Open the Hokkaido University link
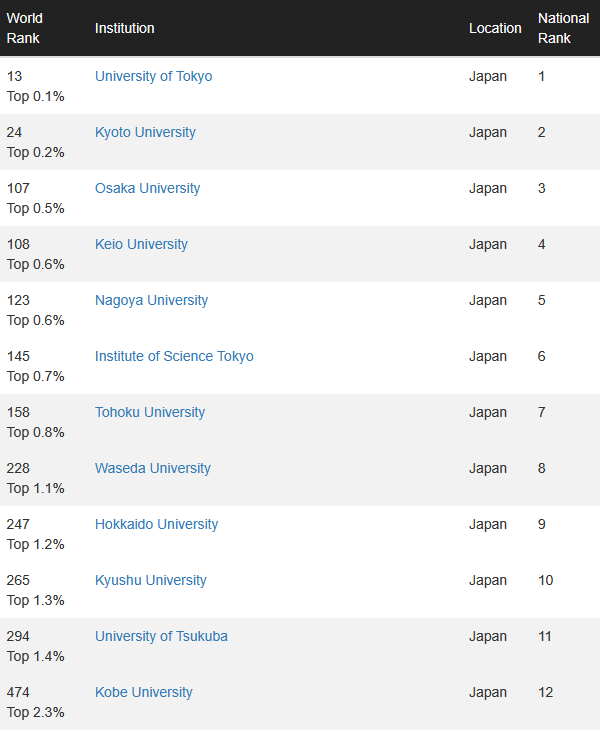The height and width of the screenshot is (732, 600). point(156,524)
